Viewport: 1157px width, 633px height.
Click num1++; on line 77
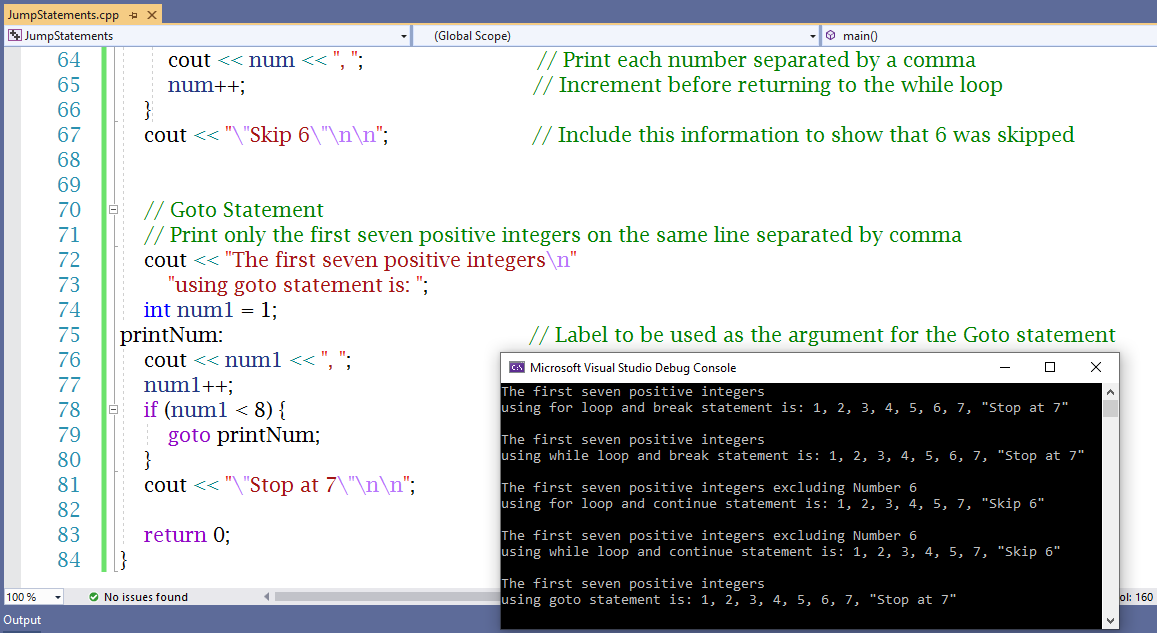point(188,385)
